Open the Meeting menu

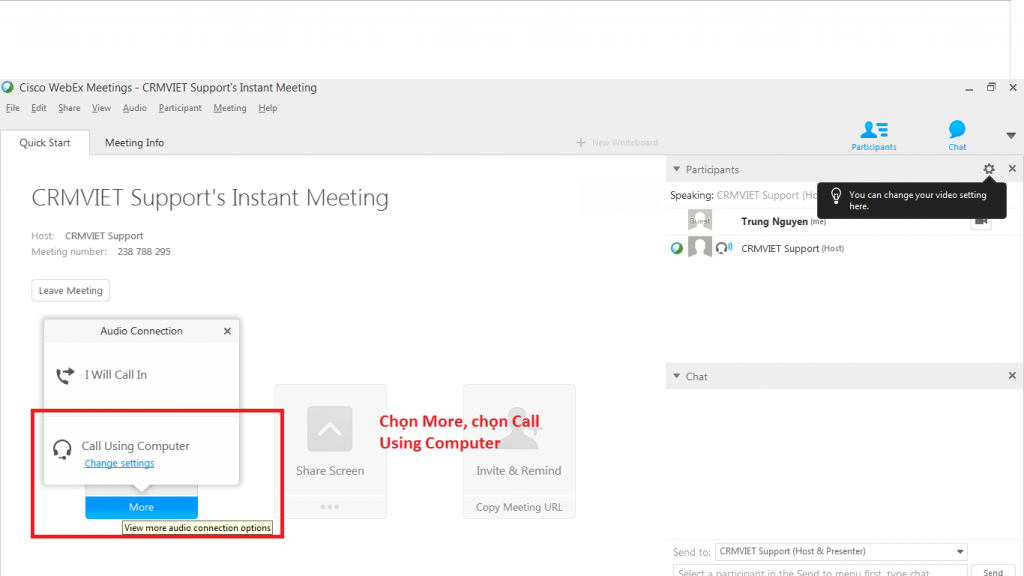pos(230,108)
